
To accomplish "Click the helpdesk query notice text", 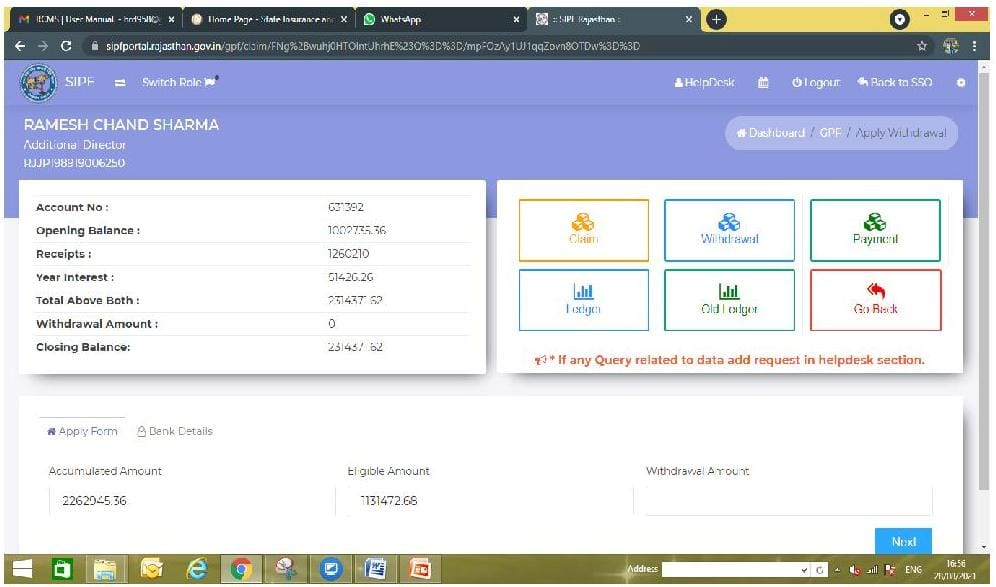I will coord(730,360).
